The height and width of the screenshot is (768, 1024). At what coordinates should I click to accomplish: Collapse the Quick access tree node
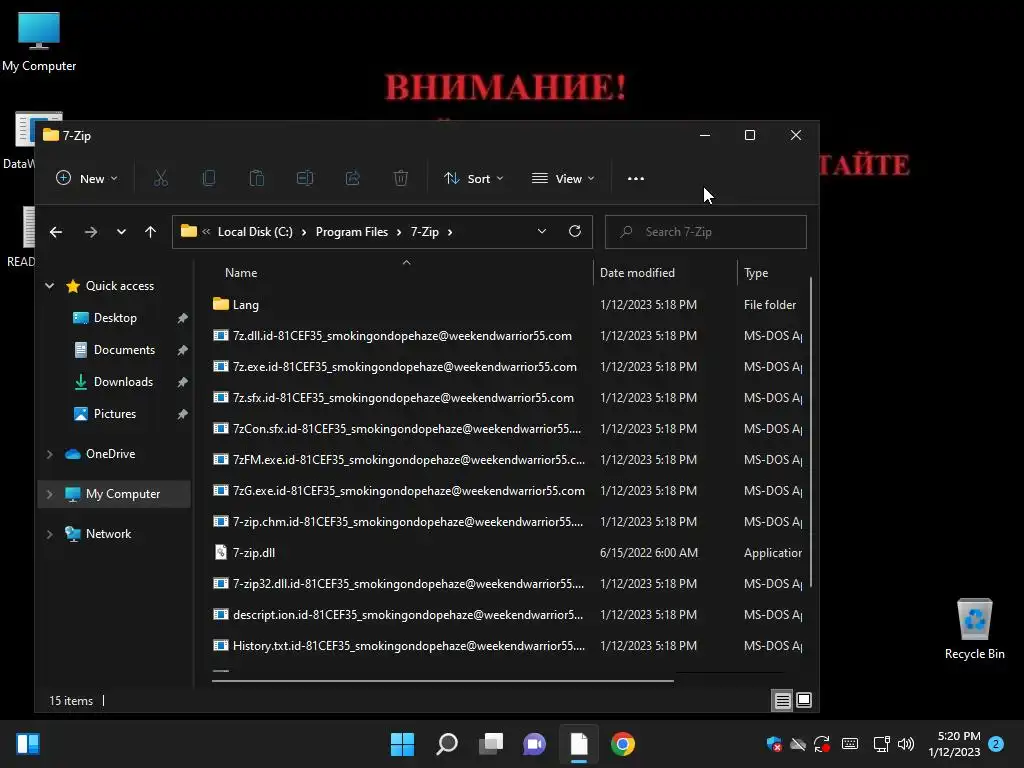click(50, 285)
